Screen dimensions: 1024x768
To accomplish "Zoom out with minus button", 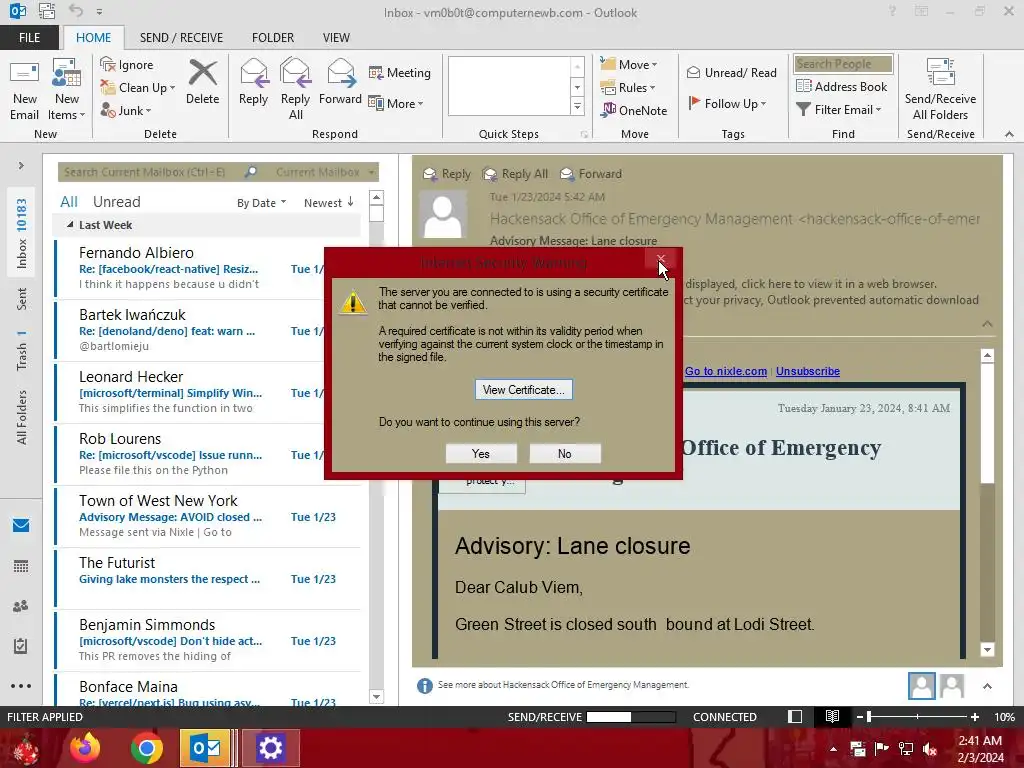I will pos(860,716).
